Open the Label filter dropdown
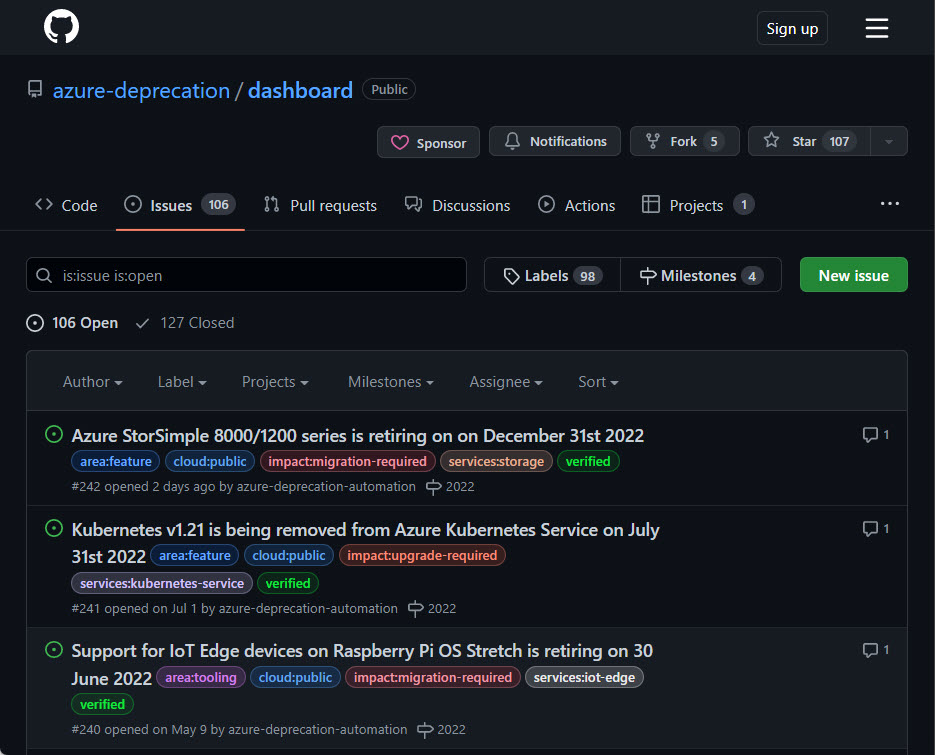This screenshot has width=935, height=755. [x=182, y=382]
